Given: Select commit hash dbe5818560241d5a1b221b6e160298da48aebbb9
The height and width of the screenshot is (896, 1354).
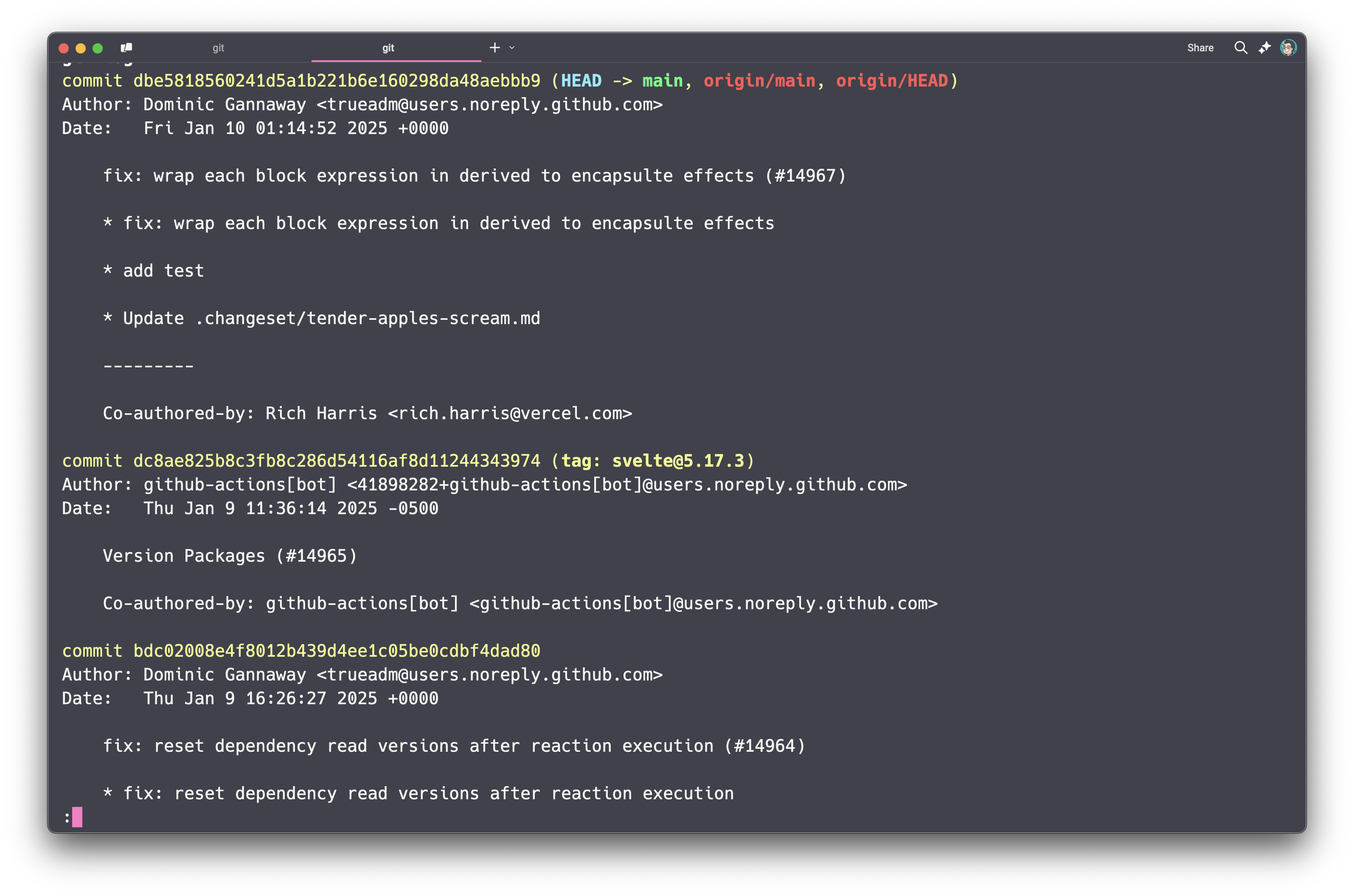Looking at the screenshot, I should point(337,81).
